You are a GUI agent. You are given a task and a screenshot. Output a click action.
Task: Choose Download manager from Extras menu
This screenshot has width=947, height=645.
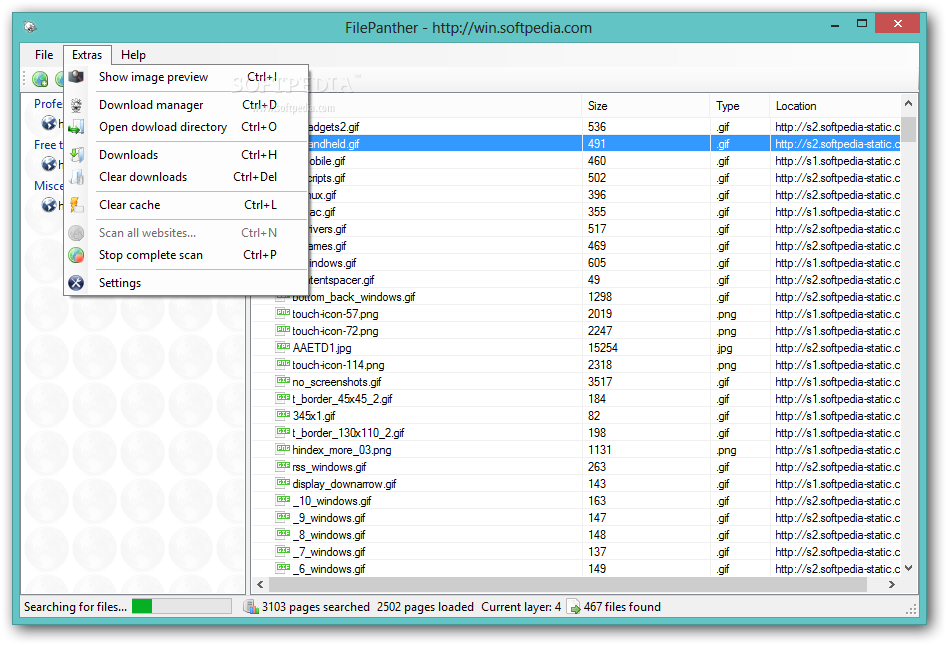pyautogui.click(x=186, y=104)
